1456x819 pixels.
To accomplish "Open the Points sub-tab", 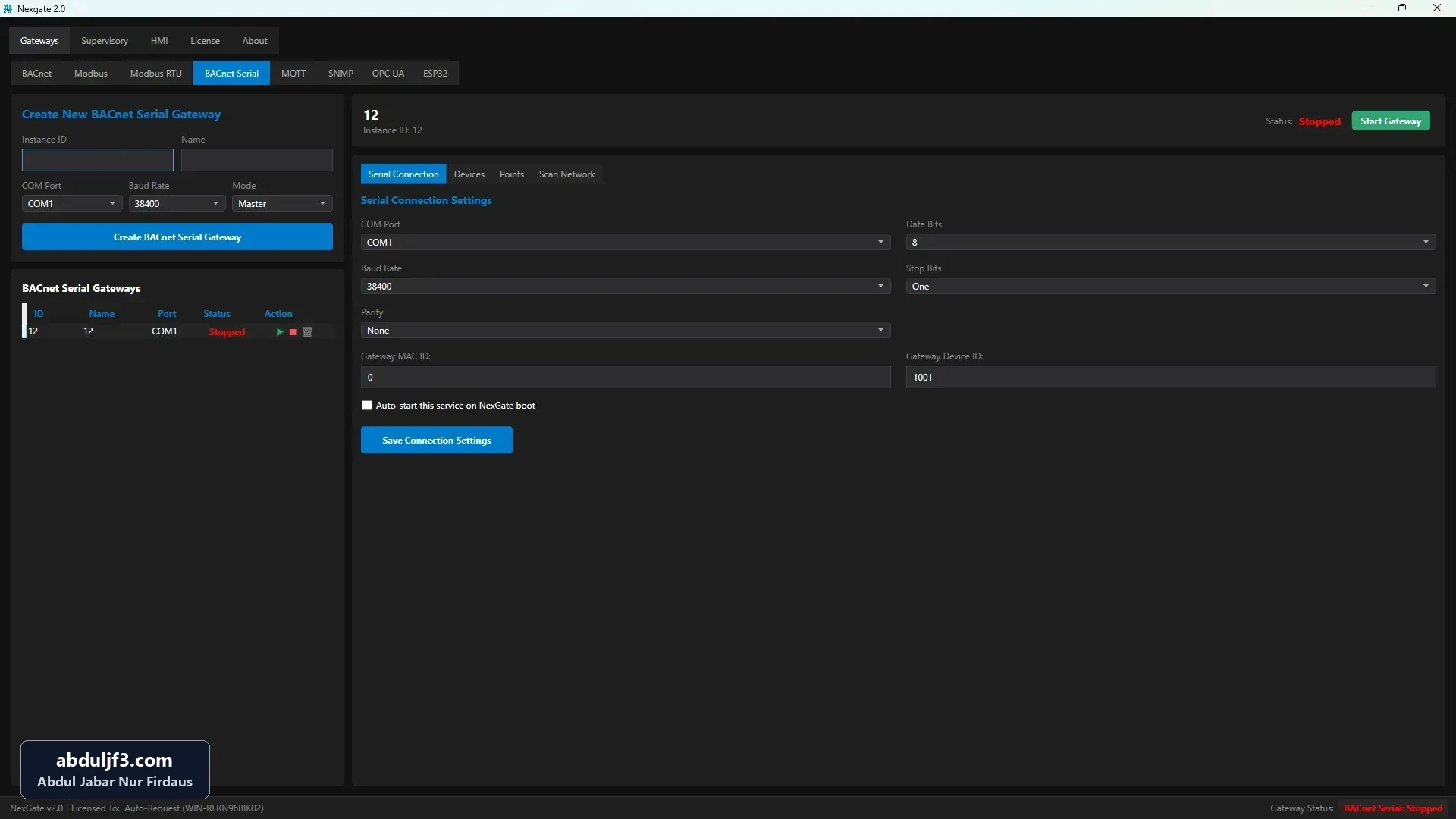I will coord(512,174).
